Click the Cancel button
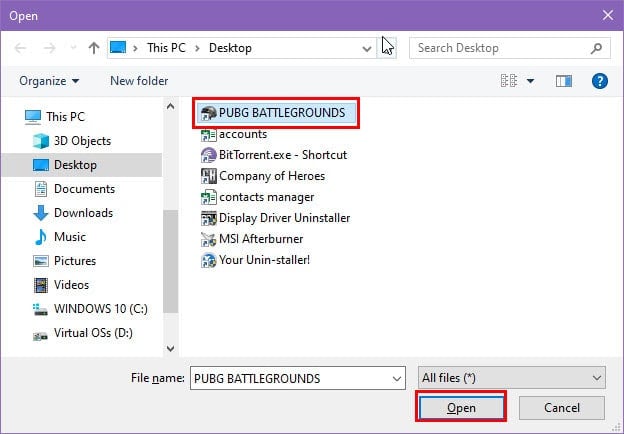624x434 pixels. [x=562, y=408]
